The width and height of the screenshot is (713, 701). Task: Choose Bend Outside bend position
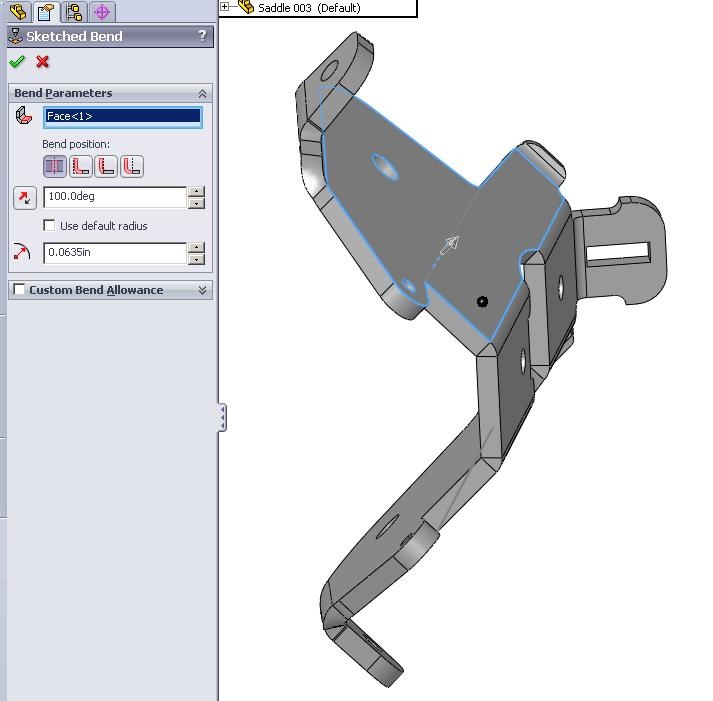132,166
